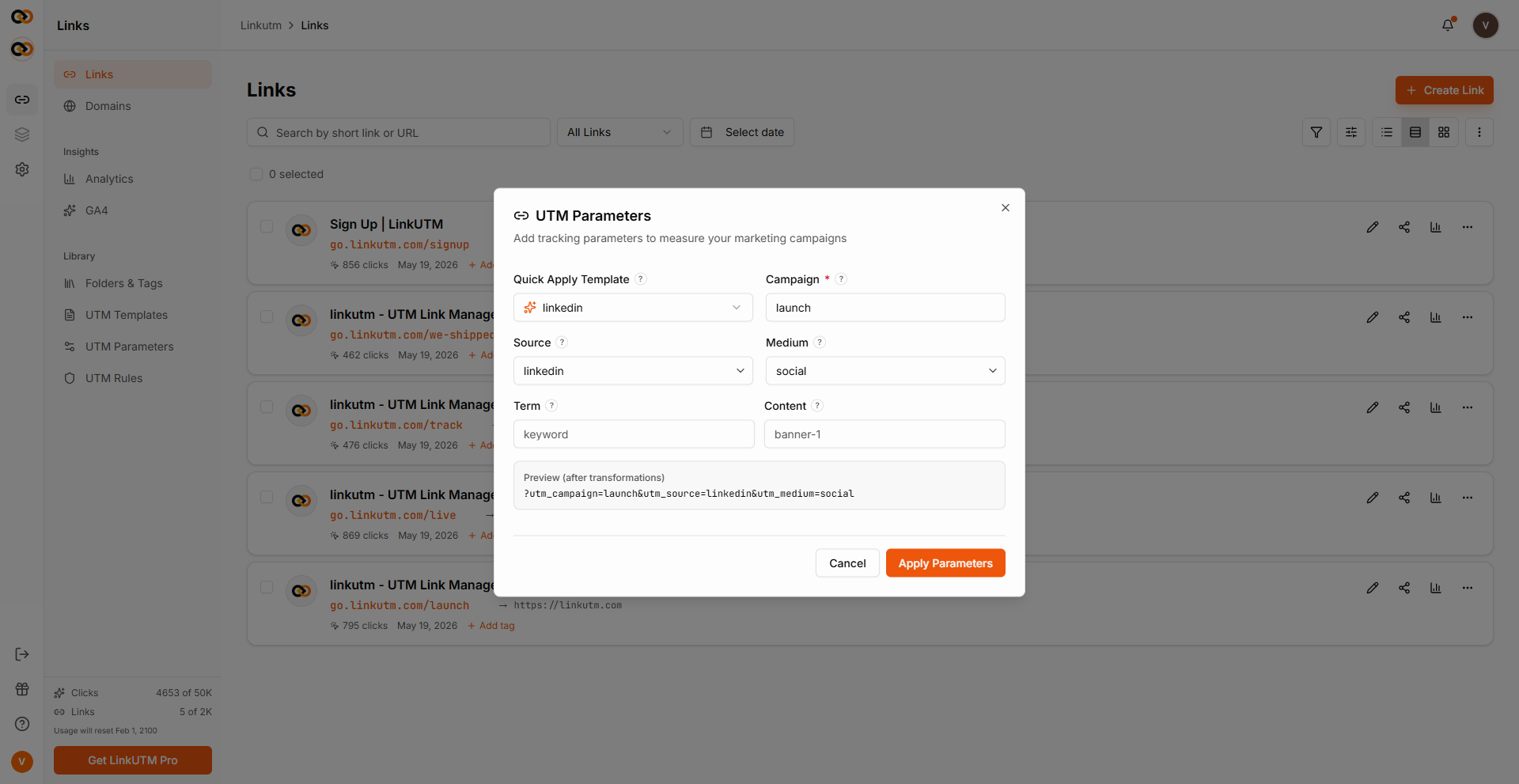Screen dimensions: 1519x784
Task: Check the go.linkutm.com/live row checkbox
Action: click(x=267, y=497)
